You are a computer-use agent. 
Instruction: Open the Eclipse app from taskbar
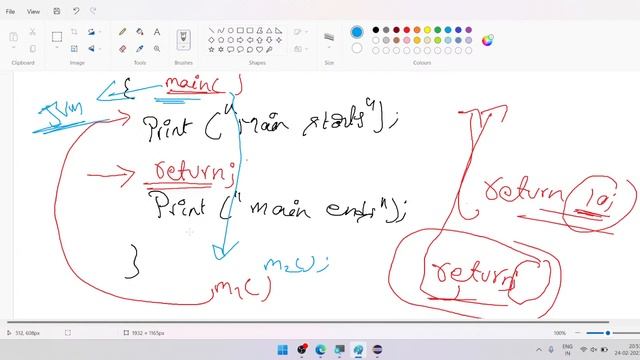click(377, 350)
